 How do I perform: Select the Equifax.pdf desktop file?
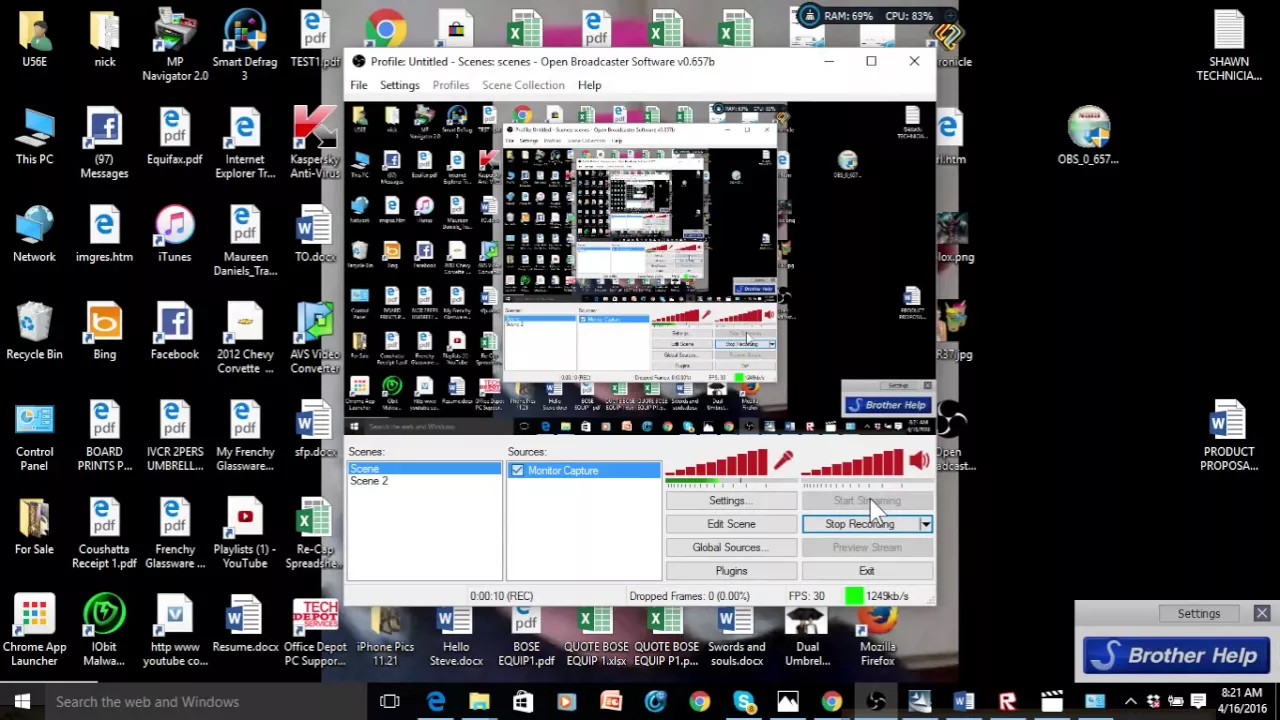174,137
